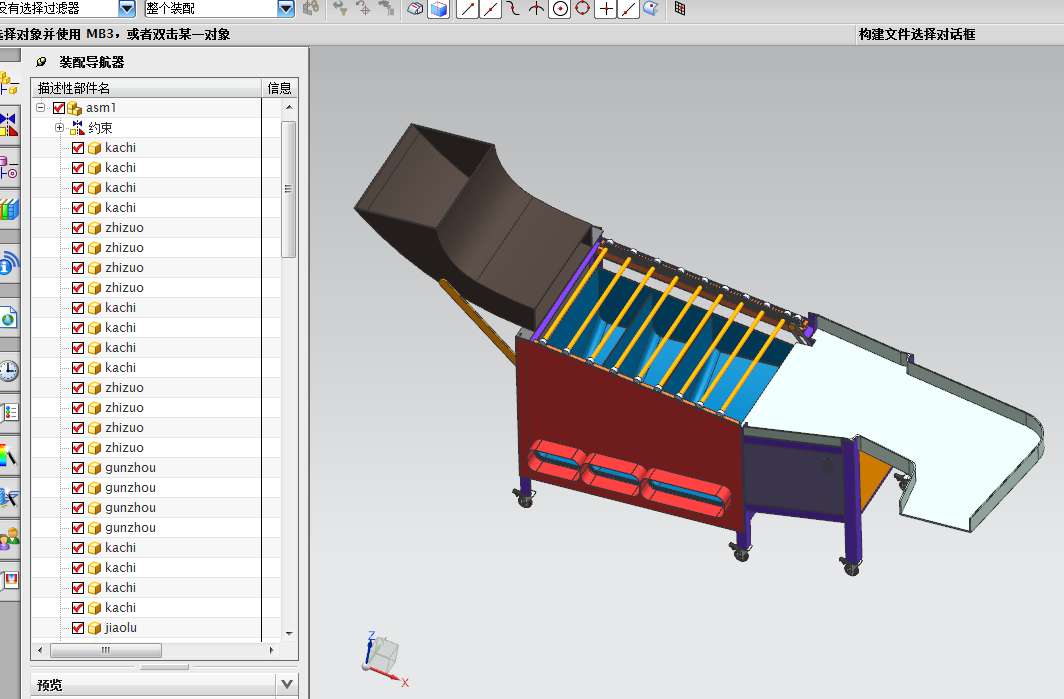Click the Reuse Library books icon
Viewport: 1064px width, 699px height.
coord(8,209)
